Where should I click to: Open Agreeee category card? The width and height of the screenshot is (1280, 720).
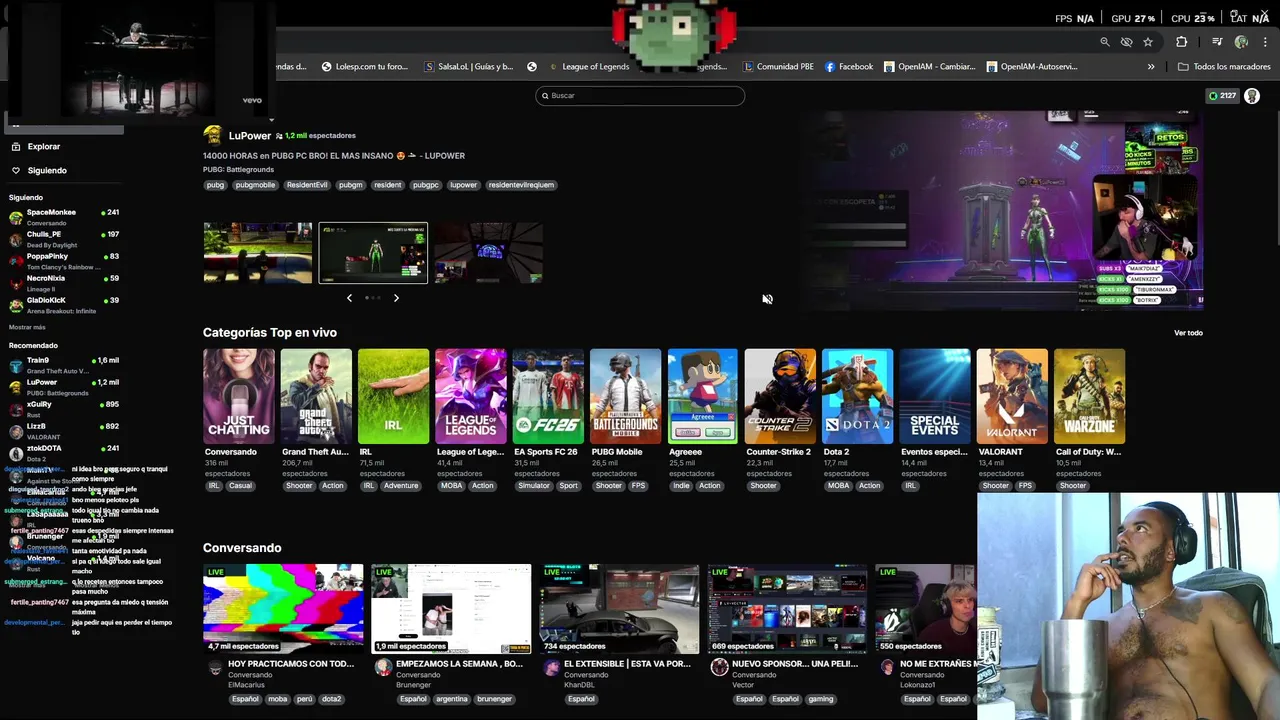pos(703,396)
